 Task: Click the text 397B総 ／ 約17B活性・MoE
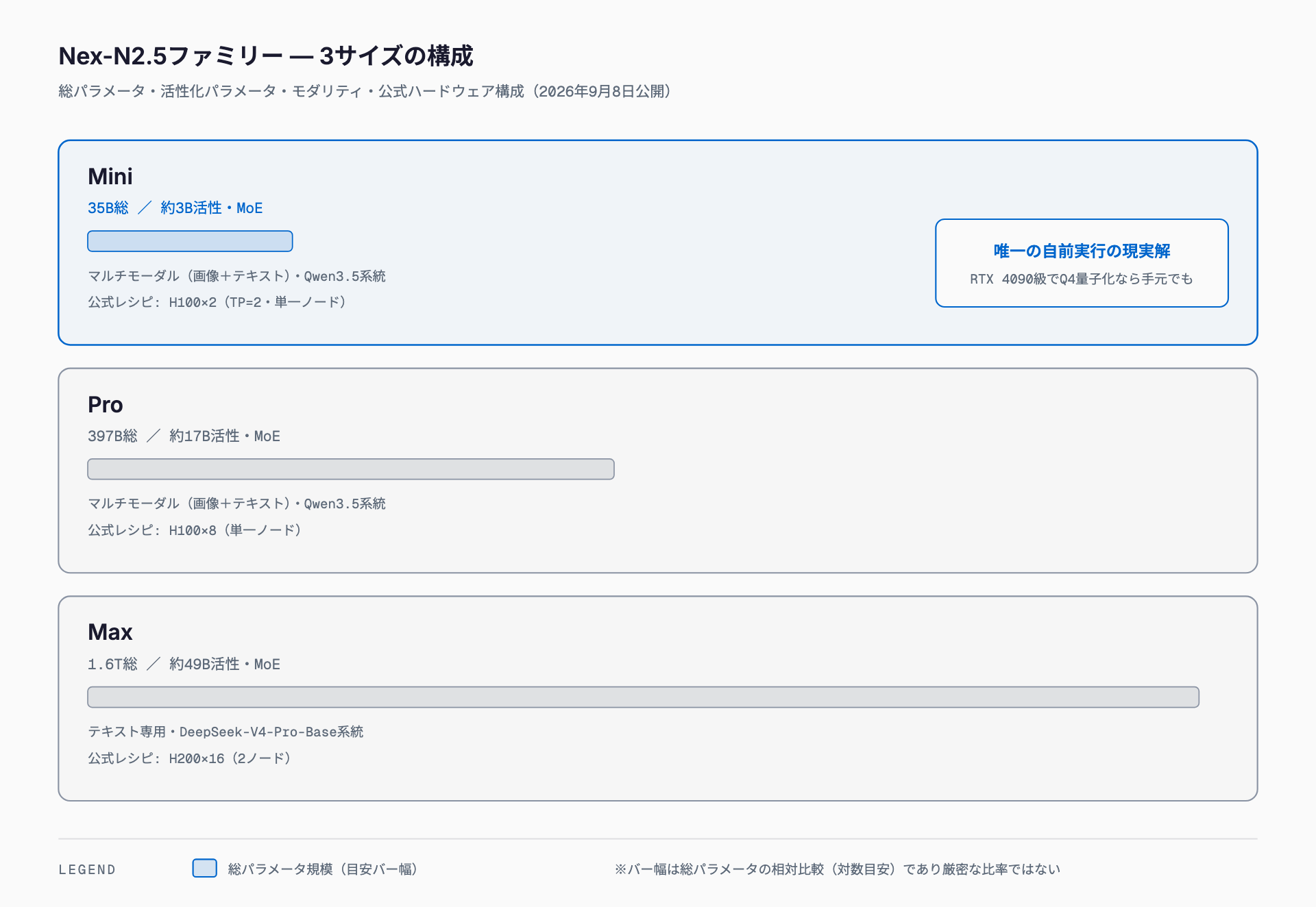184,436
